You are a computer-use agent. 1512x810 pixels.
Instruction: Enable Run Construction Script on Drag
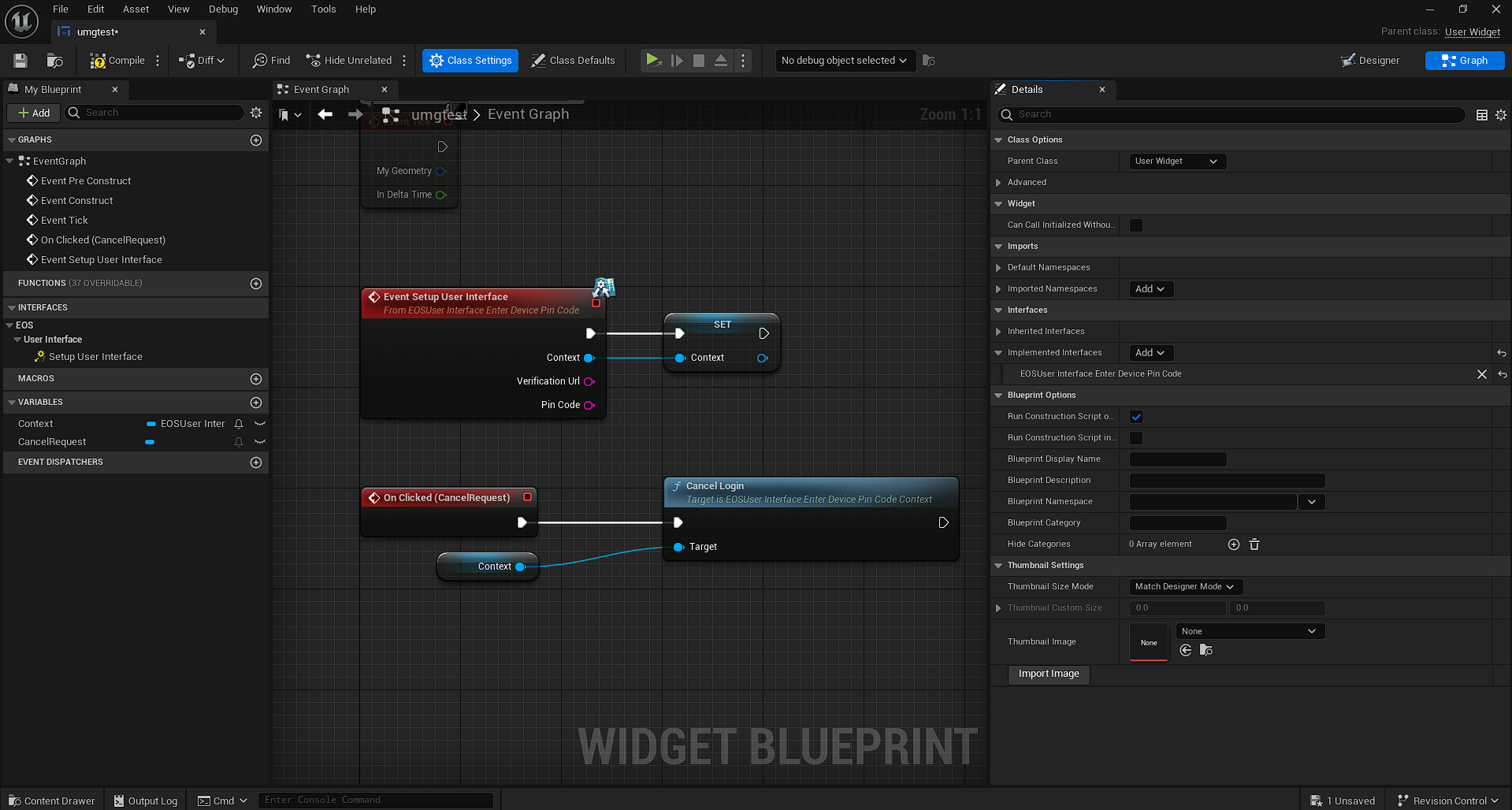pos(1135,416)
